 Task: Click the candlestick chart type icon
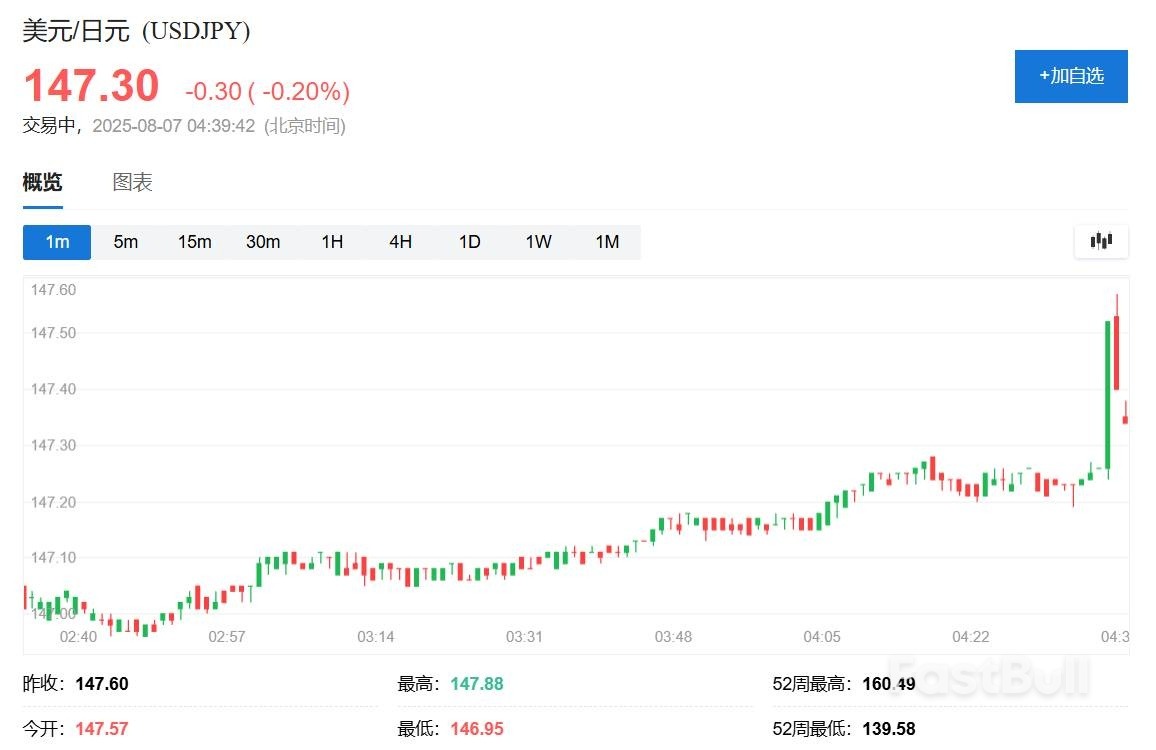click(x=1101, y=241)
